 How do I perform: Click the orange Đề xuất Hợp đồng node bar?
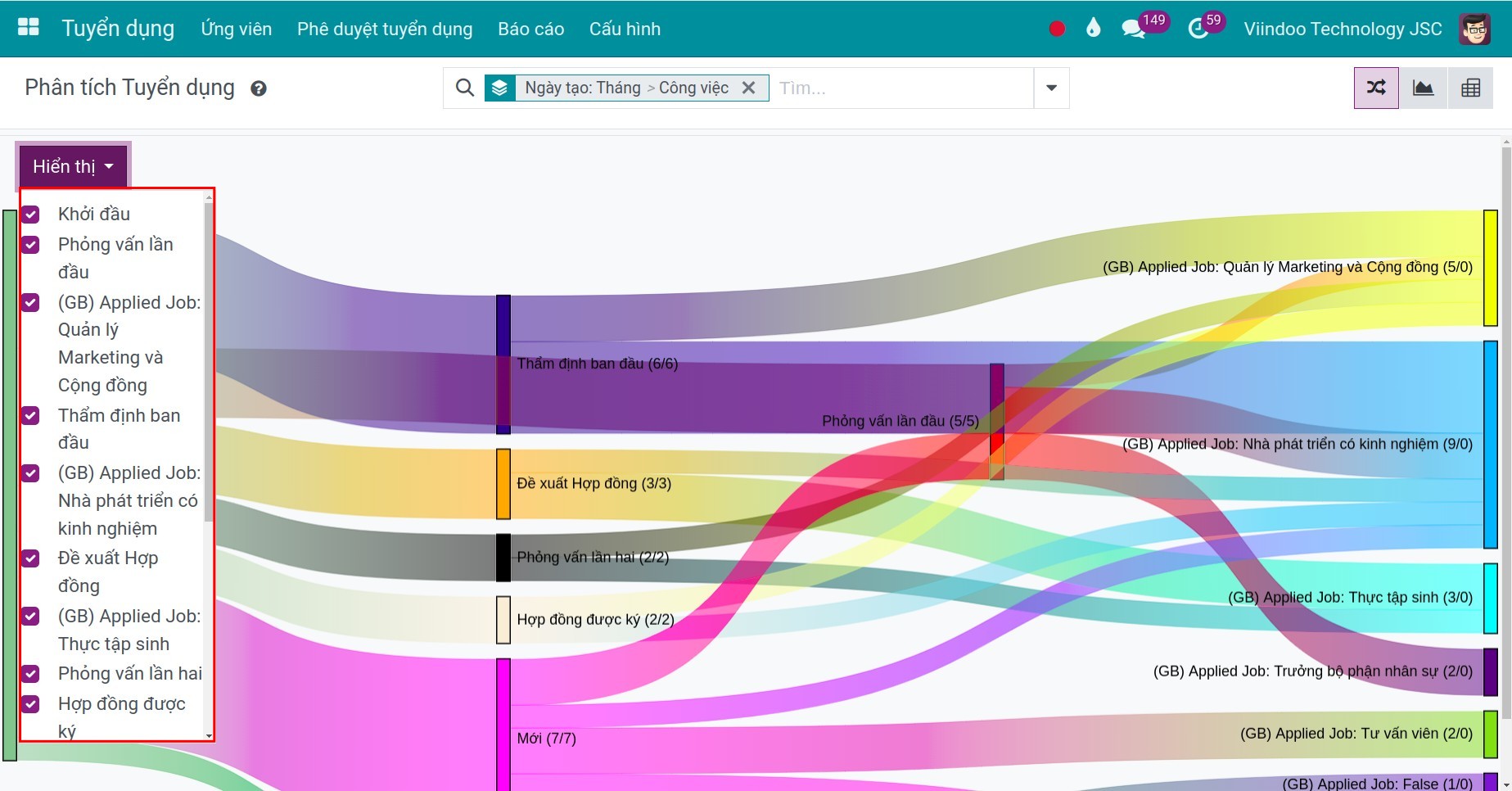coord(503,484)
